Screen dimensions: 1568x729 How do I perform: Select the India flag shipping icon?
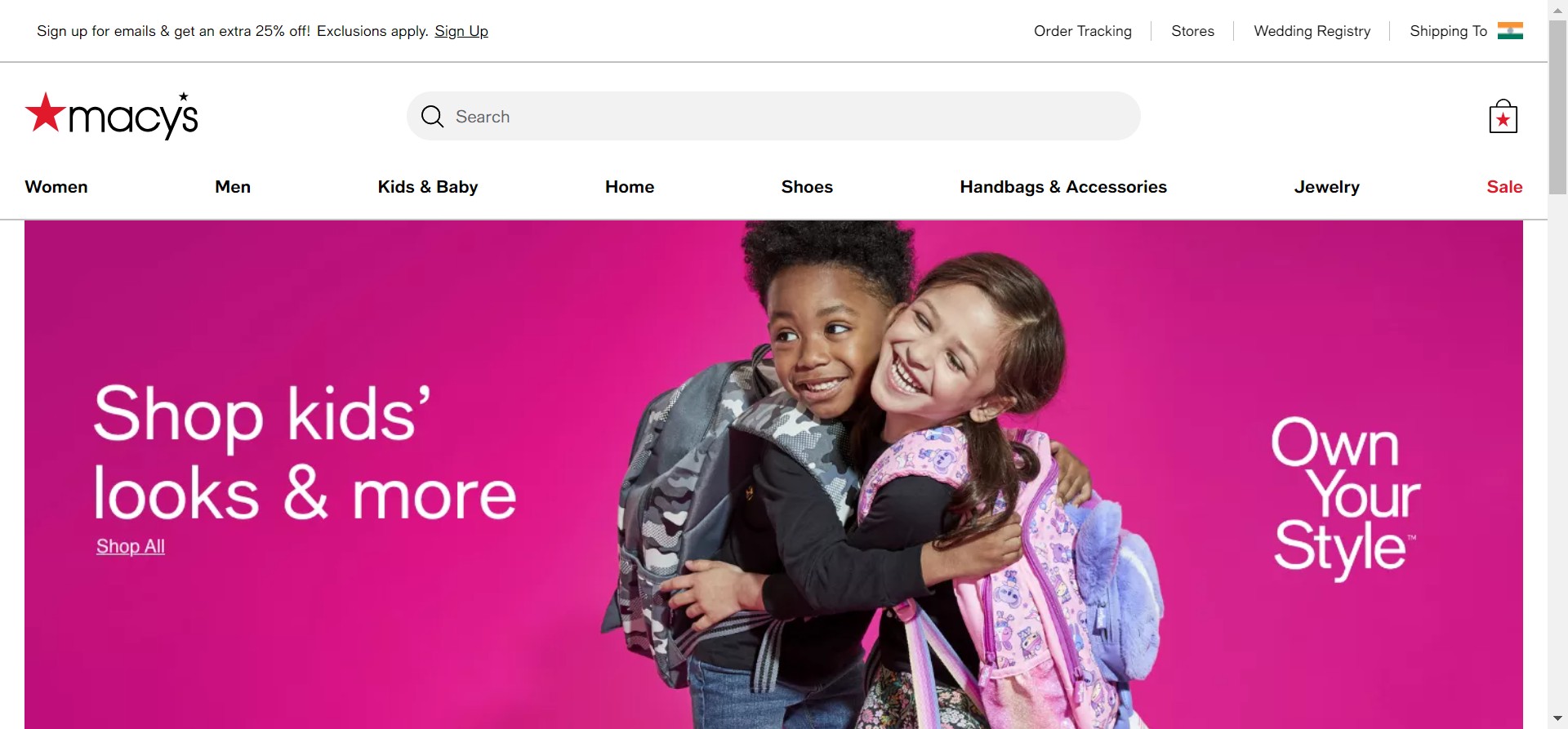(x=1510, y=31)
